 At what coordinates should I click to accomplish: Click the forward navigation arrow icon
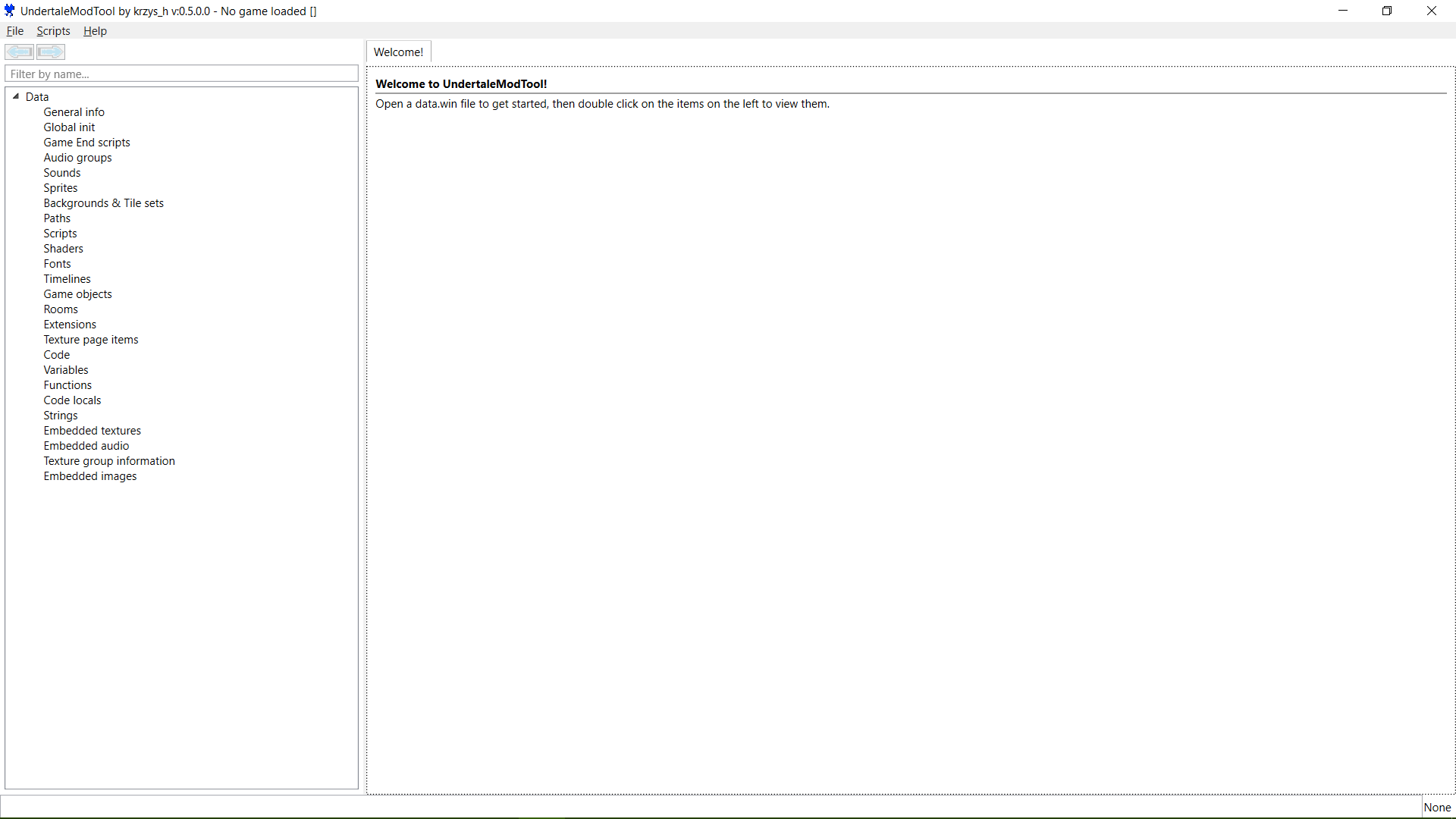coord(51,52)
